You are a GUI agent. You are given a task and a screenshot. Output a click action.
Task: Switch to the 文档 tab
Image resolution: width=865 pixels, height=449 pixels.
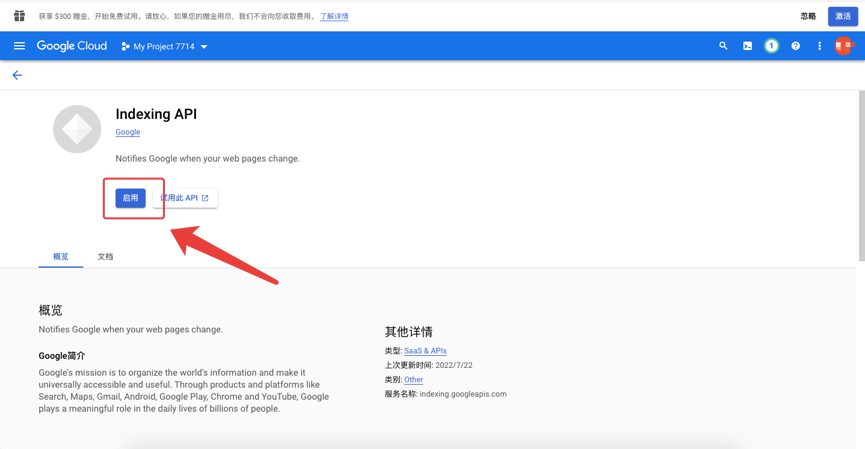105,257
